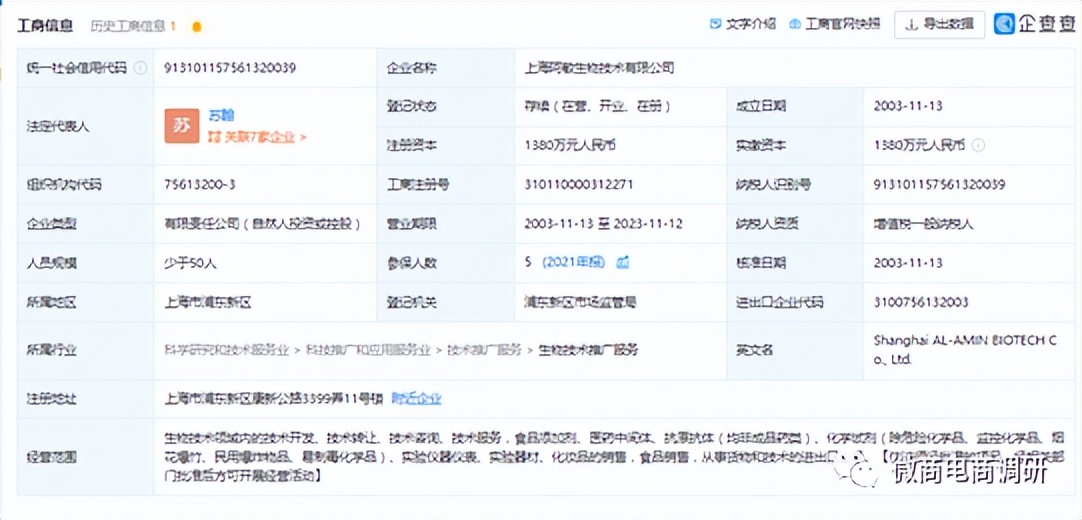Screen dimensions: 1082x520
Task: Click the info icon beside 实缴资本 amount
Action: pyautogui.click(x=978, y=146)
